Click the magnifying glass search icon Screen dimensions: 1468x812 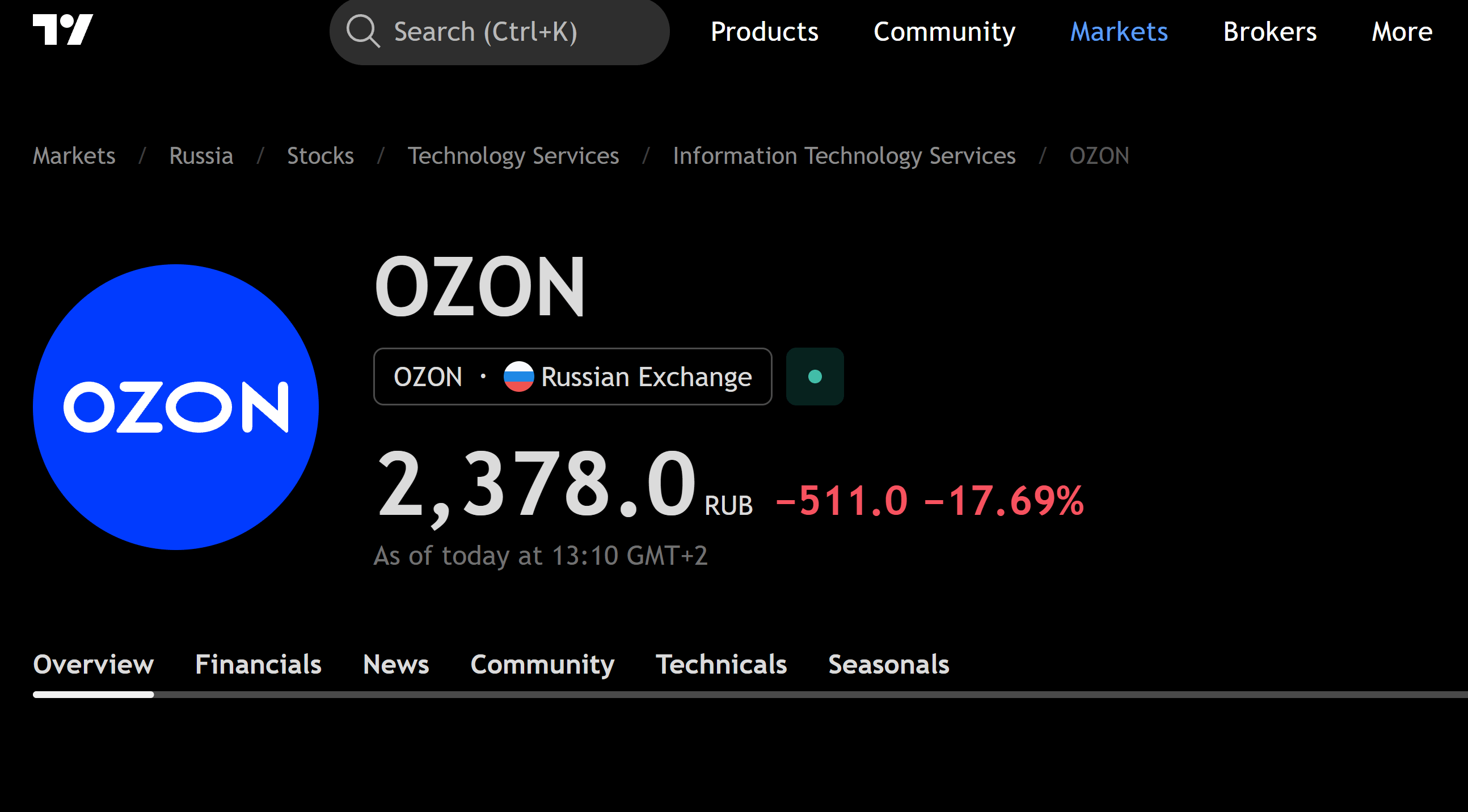tap(363, 31)
